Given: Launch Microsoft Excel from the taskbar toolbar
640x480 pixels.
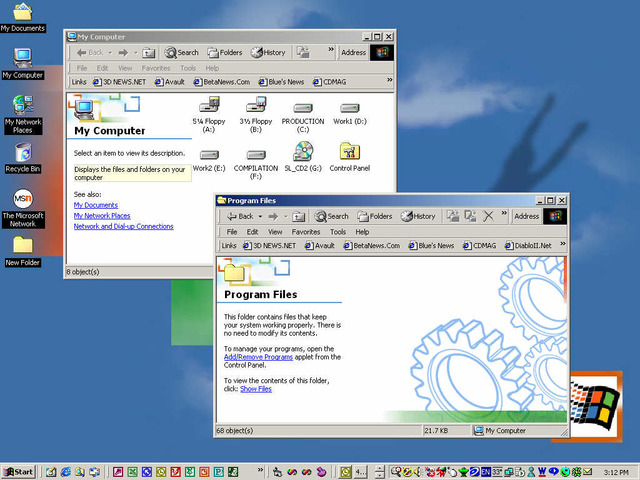Looking at the screenshot, I should 132,472.
